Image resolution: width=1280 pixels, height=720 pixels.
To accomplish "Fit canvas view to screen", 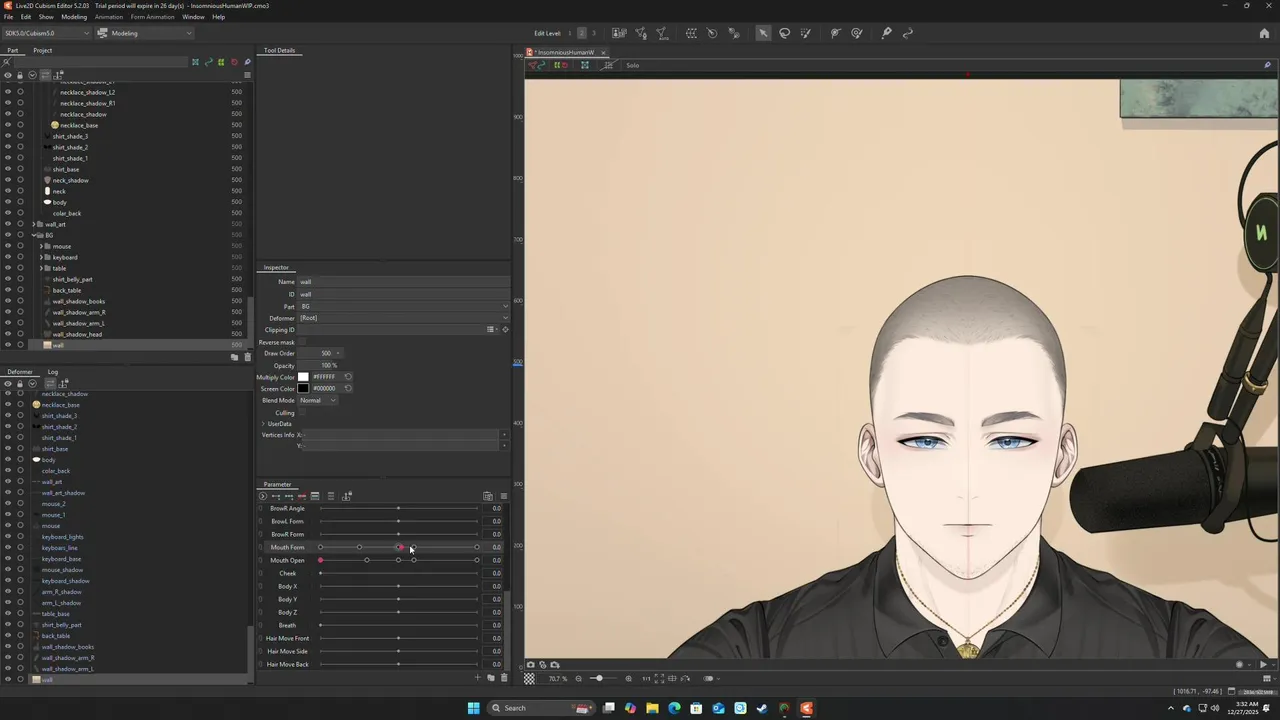I will click(x=659, y=678).
